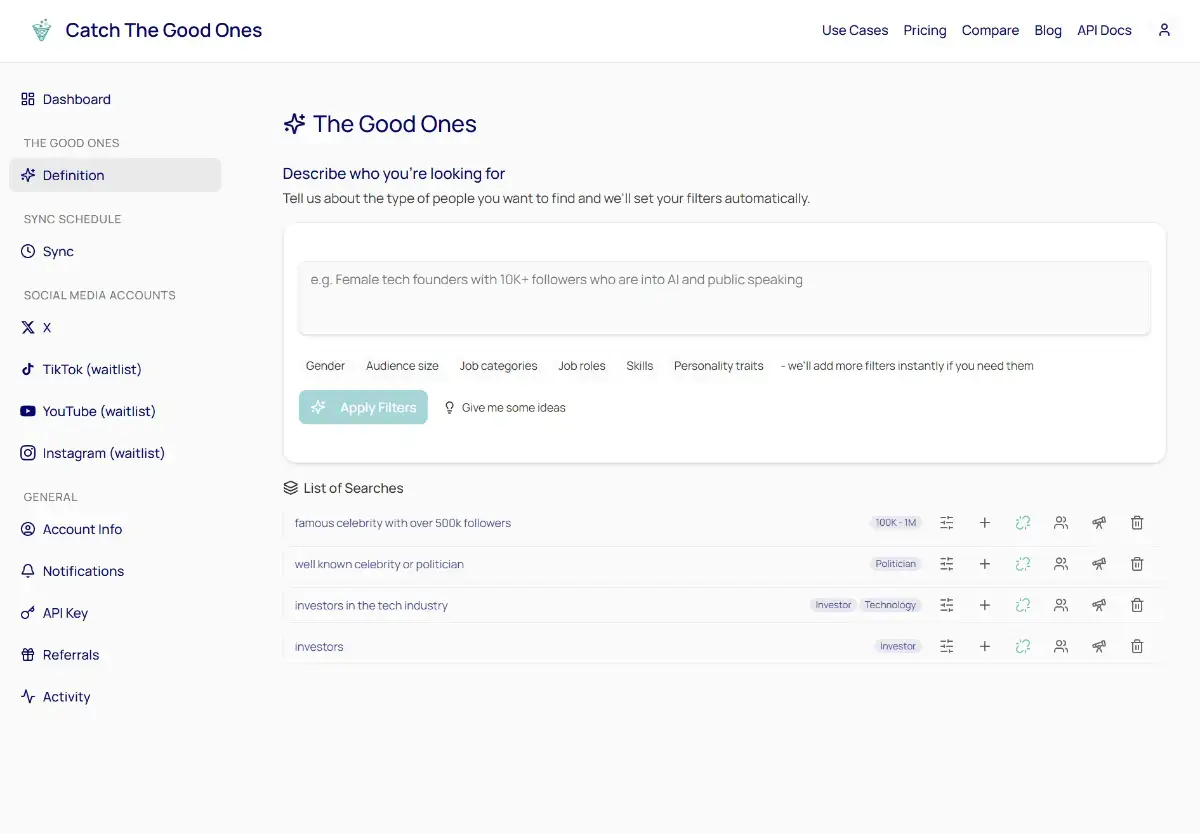Click the 'Politician' tag
This screenshot has height=834, width=1200.
pos(896,564)
